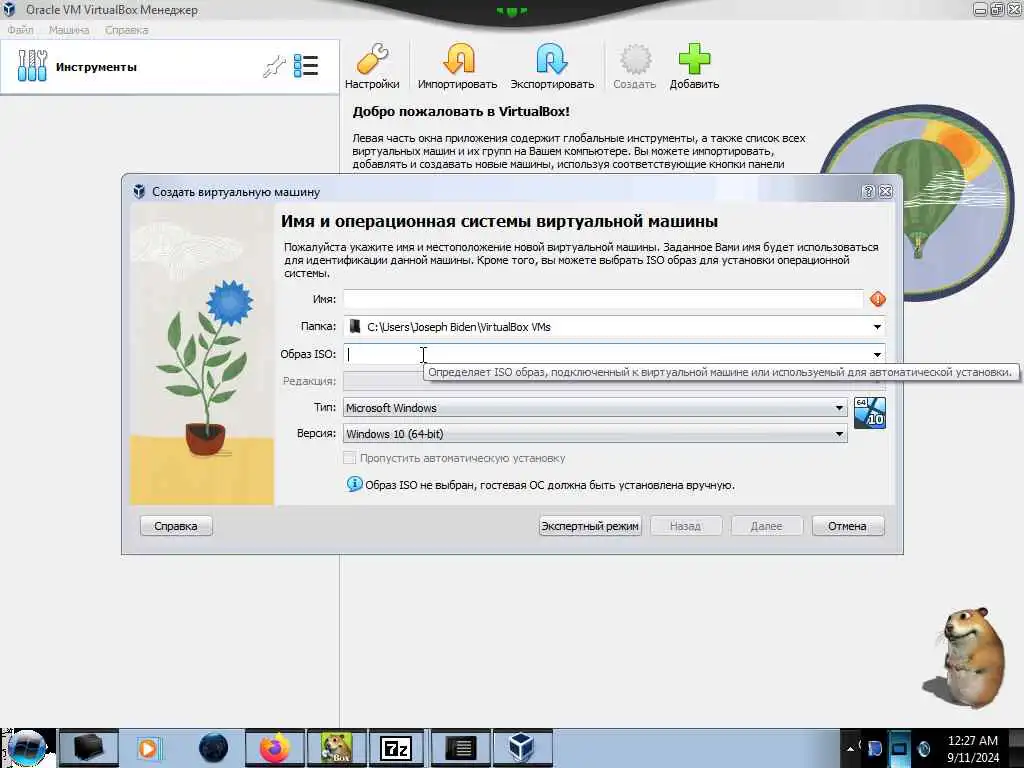Click the orange warning icon beside Имя field
Viewport: 1024px width, 768px height.
pyautogui.click(x=878, y=299)
